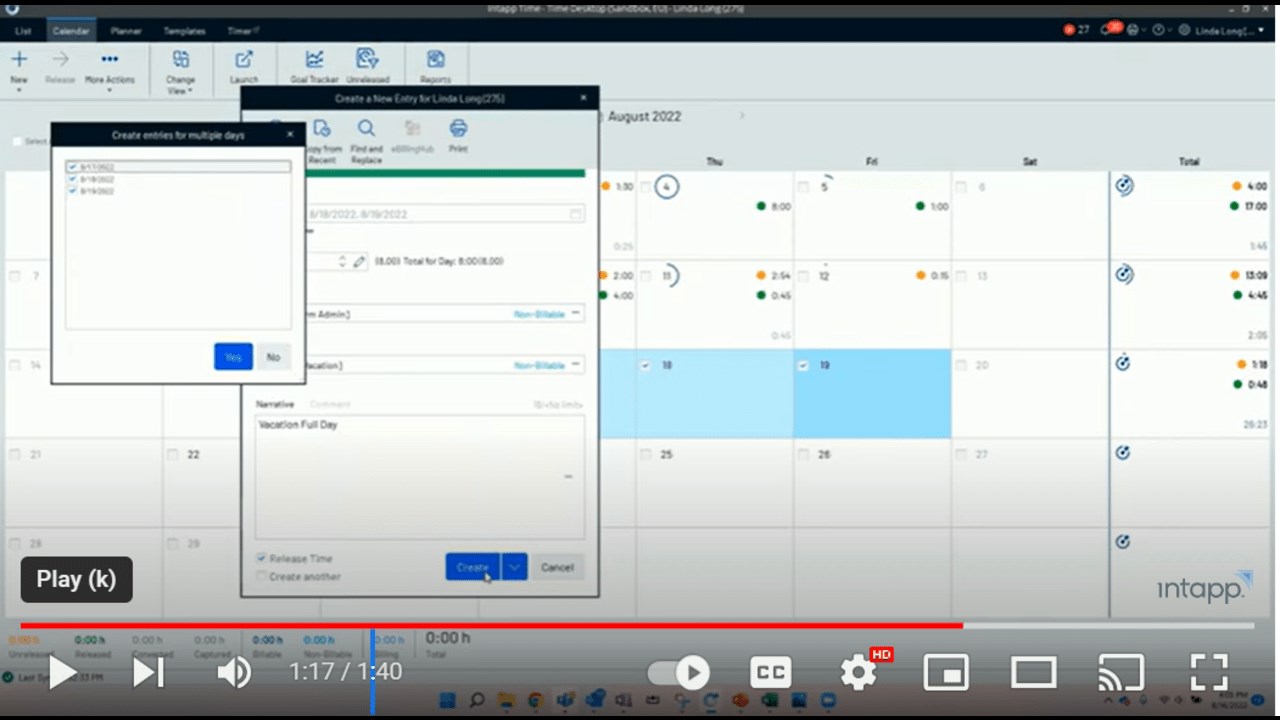1280x720 pixels.
Task: Click Copy from Recent icon
Action: pyautogui.click(x=321, y=129)
